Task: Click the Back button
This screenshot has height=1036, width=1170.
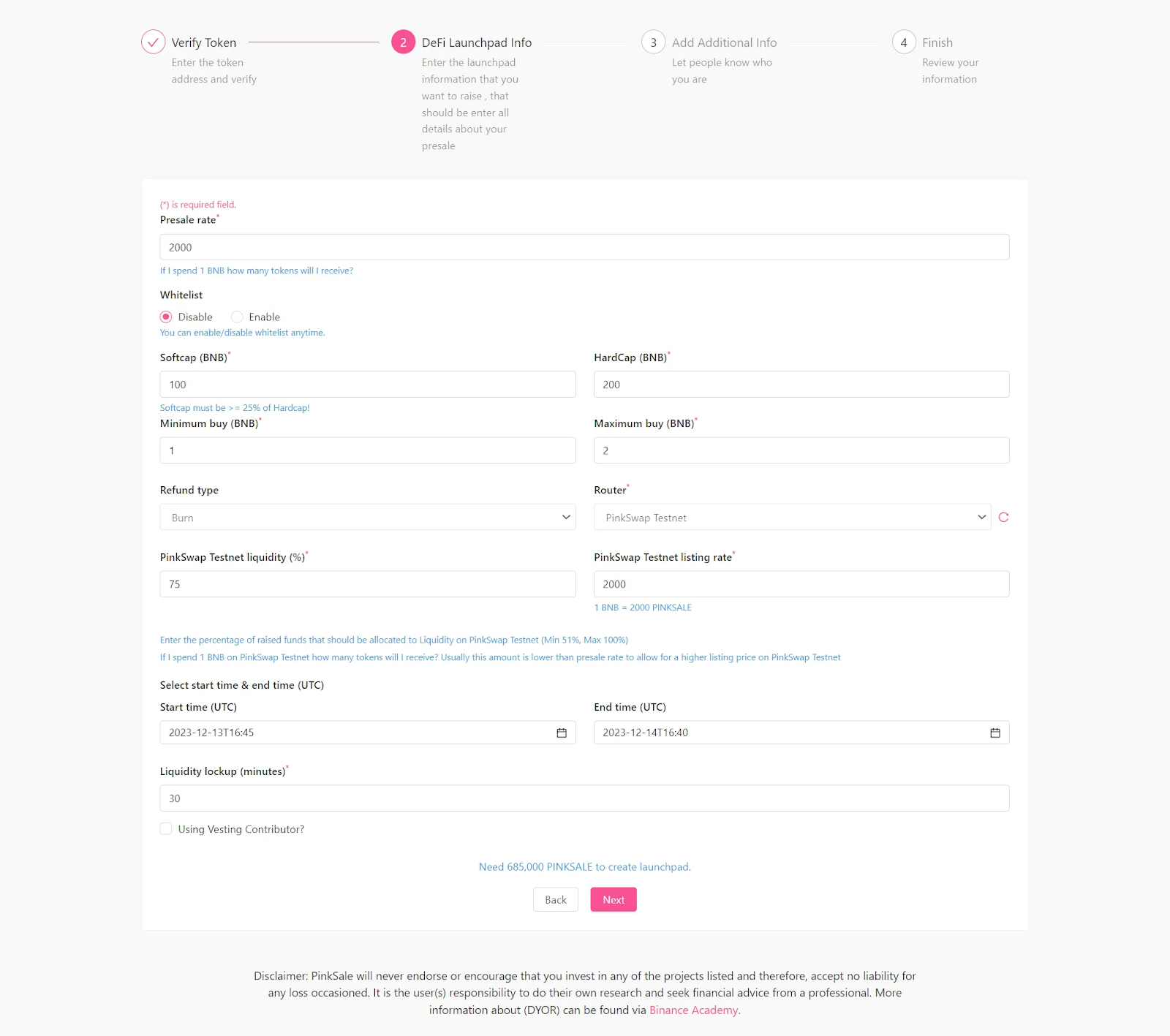Action: [556, 899]
